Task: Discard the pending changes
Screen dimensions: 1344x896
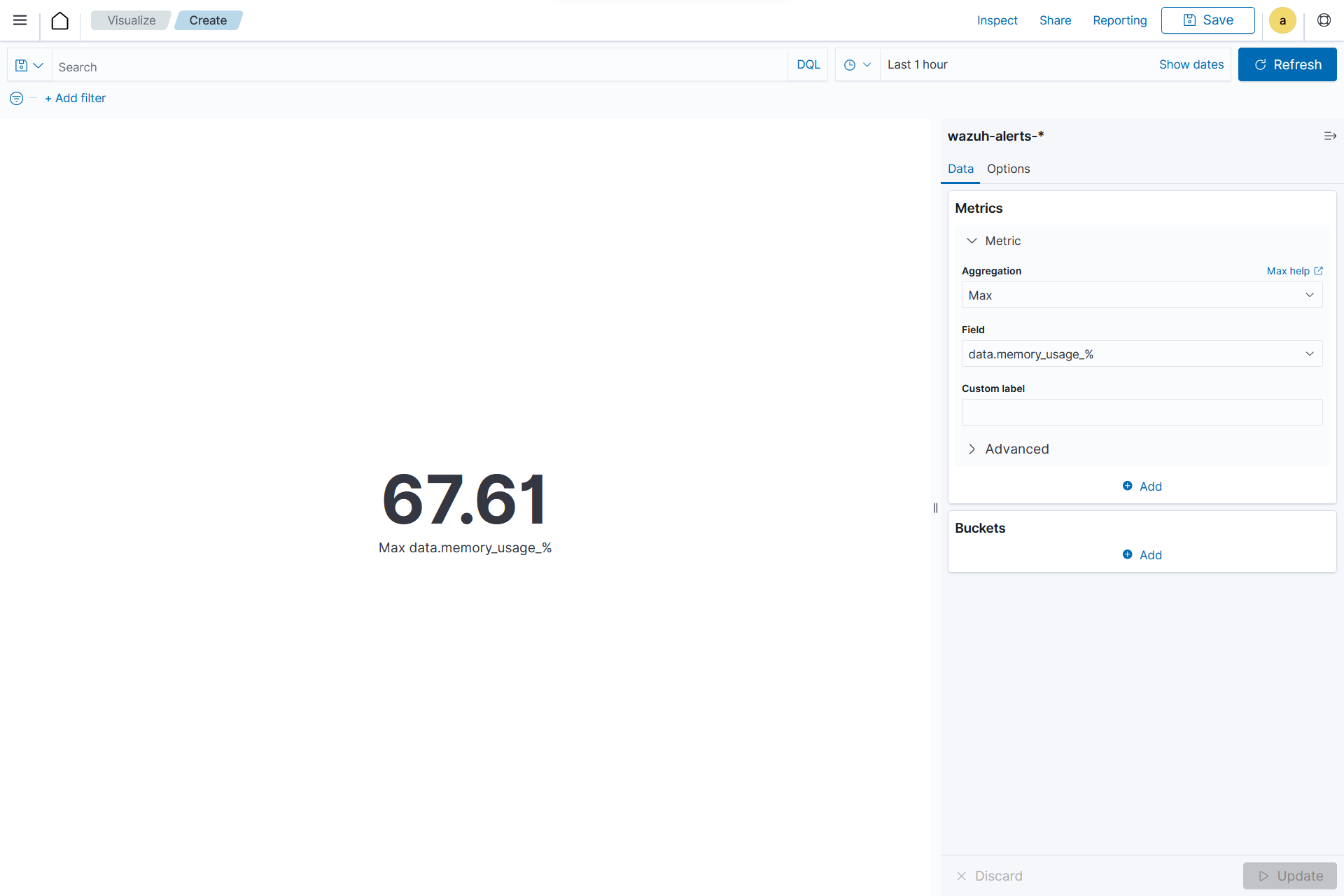Action: (989, 876)
